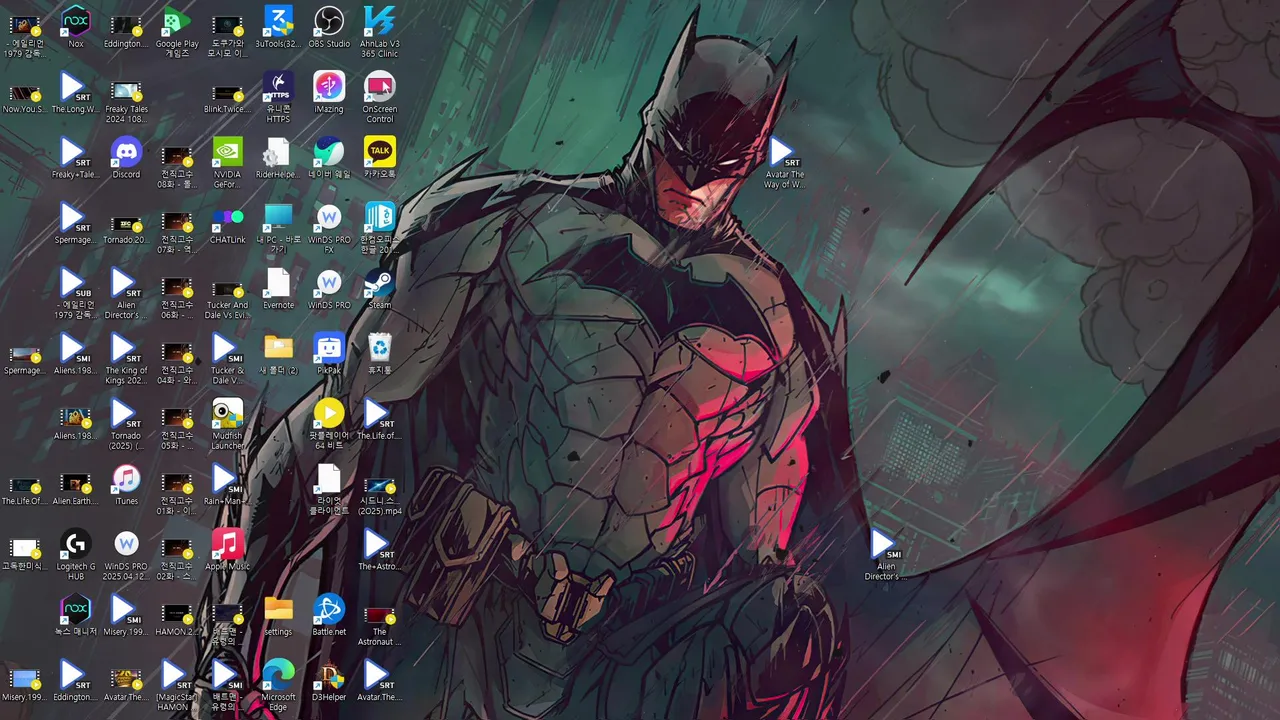Viewport: 1280px width, 720px height.
Task: Select 고독한미식 video file
Action: pyautogui.click(x=25, y=550)
